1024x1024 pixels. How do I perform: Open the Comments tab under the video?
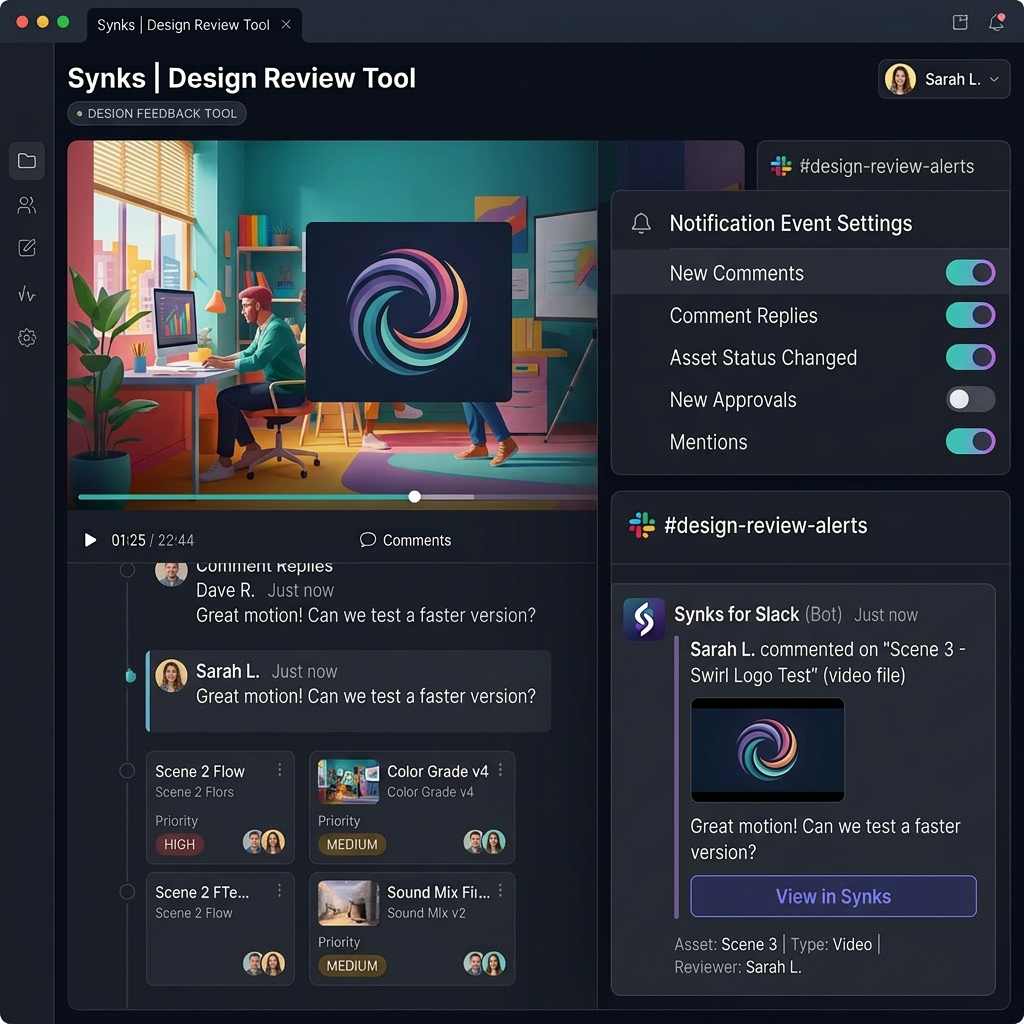click(x=405, y=540)
